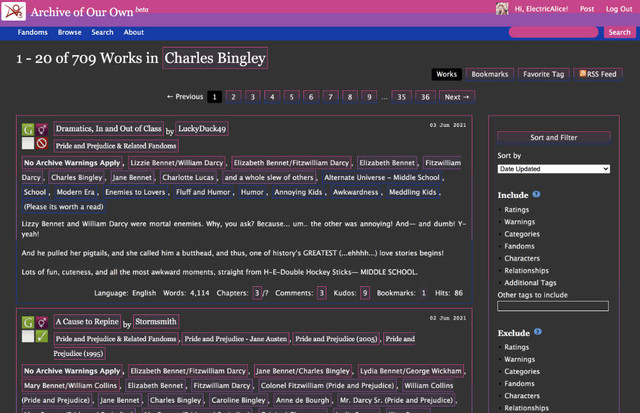Click the Alternate Universe - Middle School tag
The height and width of the screenshot is (413, 640).
pos(382,177)
